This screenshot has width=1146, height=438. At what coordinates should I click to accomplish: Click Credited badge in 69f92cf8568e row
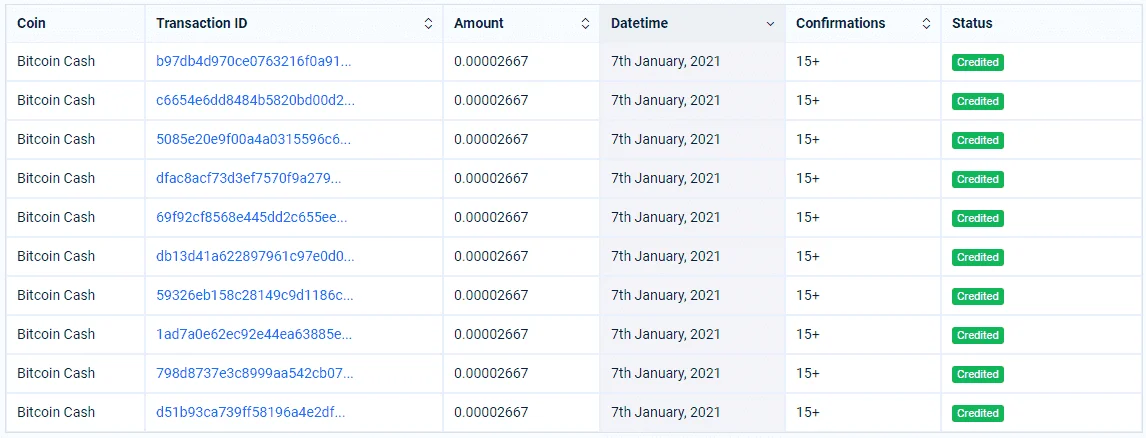point(978,218)
